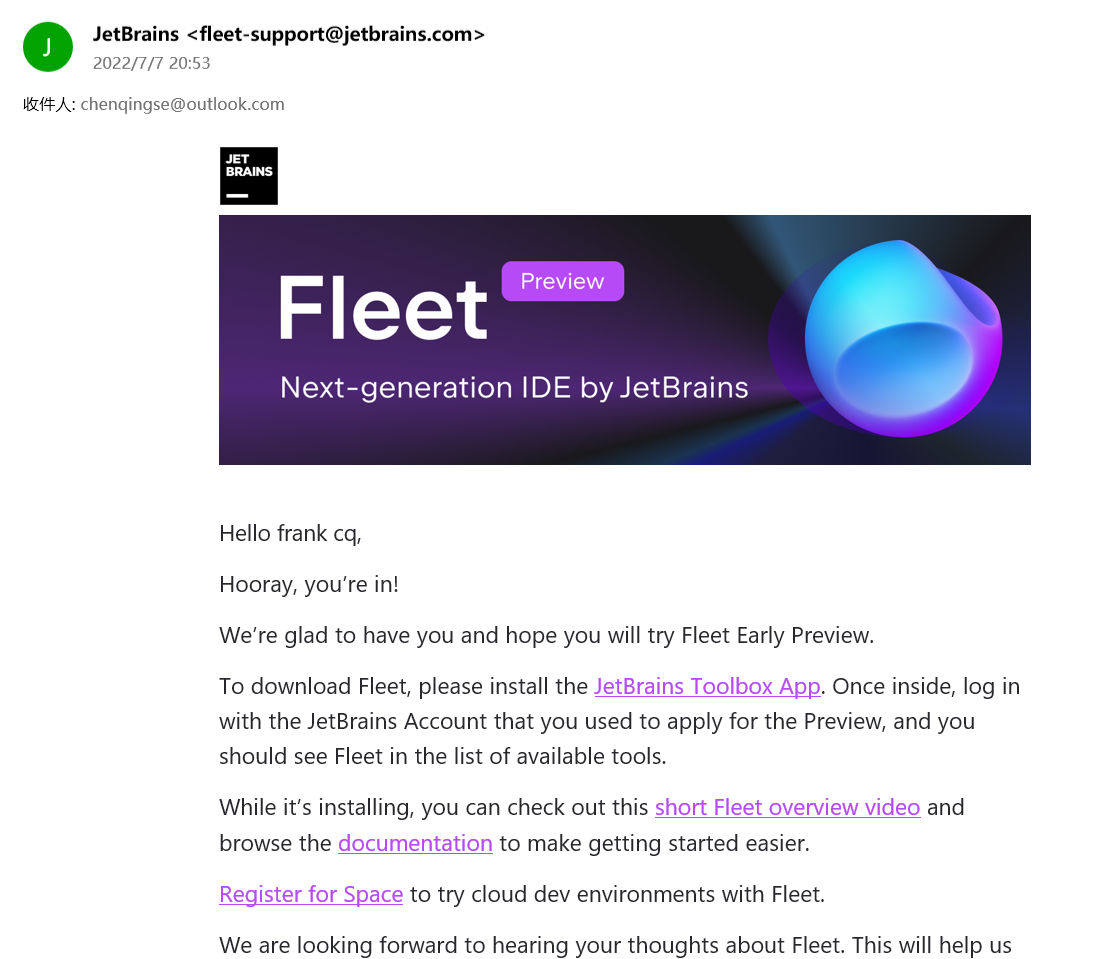Click the We're glad to have you sentence

tap(546, 635)
